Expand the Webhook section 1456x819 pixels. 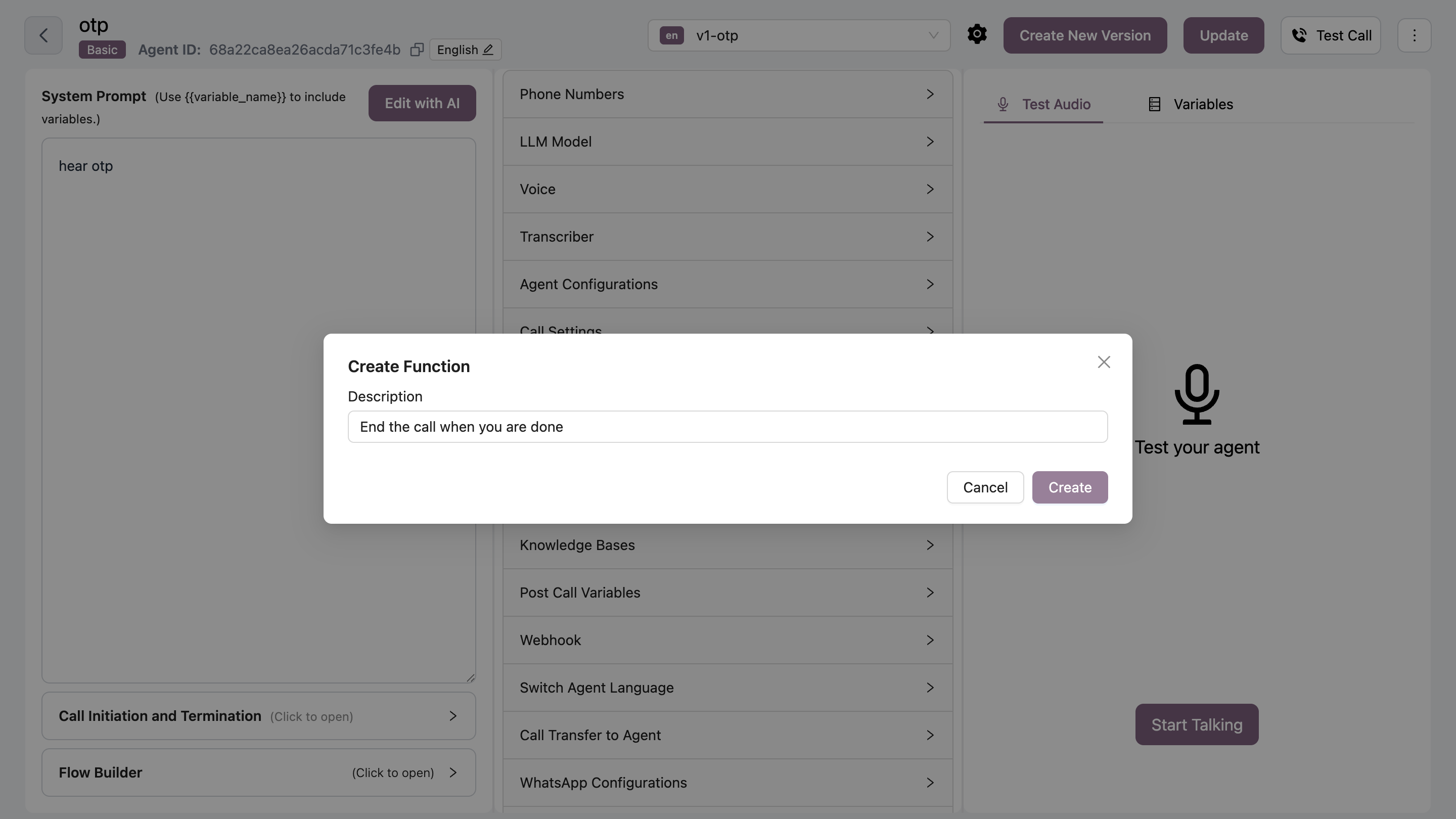[727, 641]
